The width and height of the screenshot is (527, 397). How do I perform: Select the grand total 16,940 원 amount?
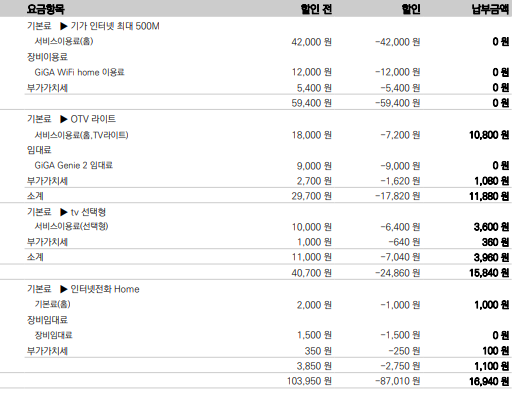(x=489, y=381)
